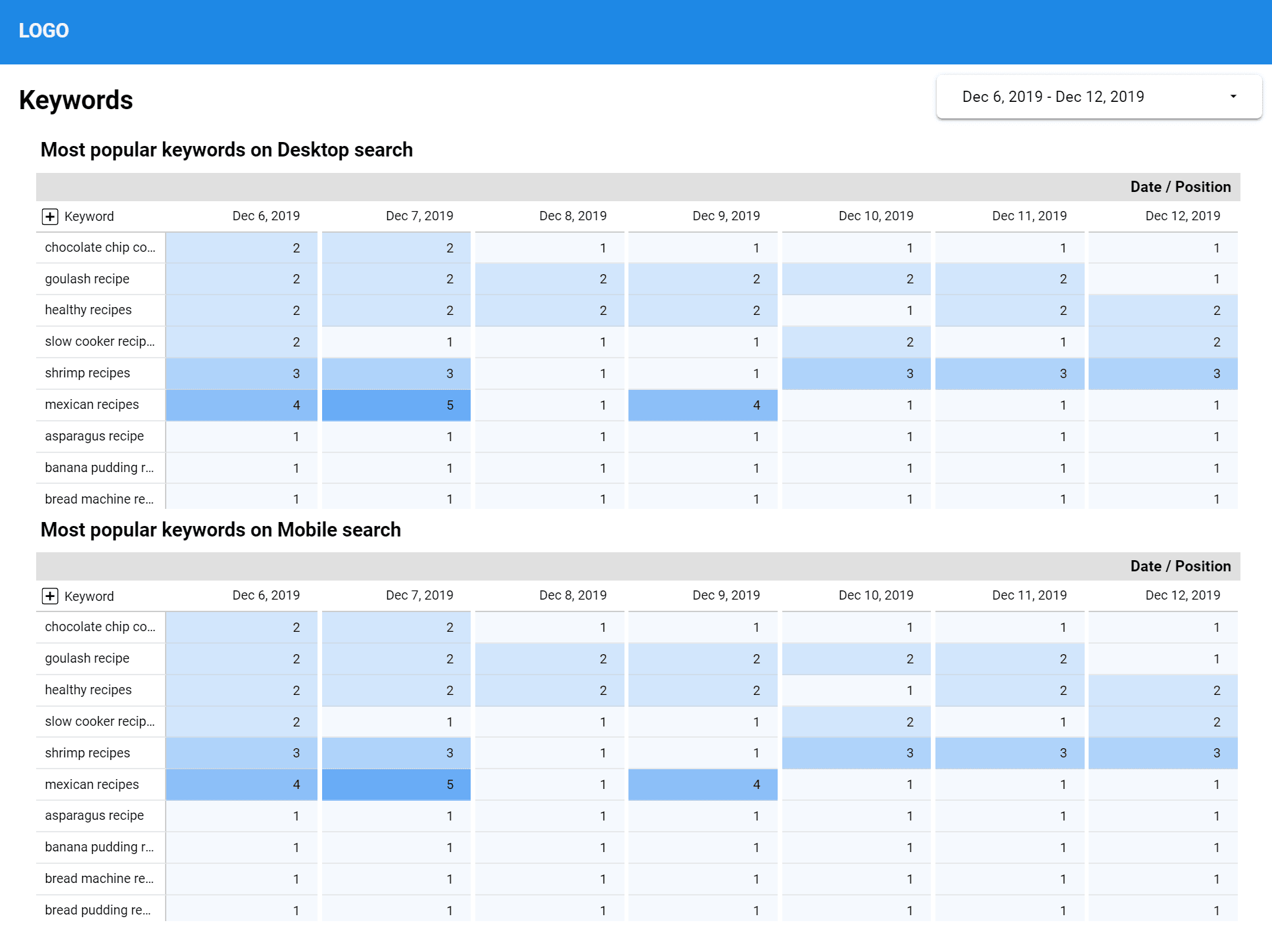The width and height of the screenshot is (1272, 952).
Task: Click 'Most popular keywords on Mobile search' heading
Action: (221, 530)
